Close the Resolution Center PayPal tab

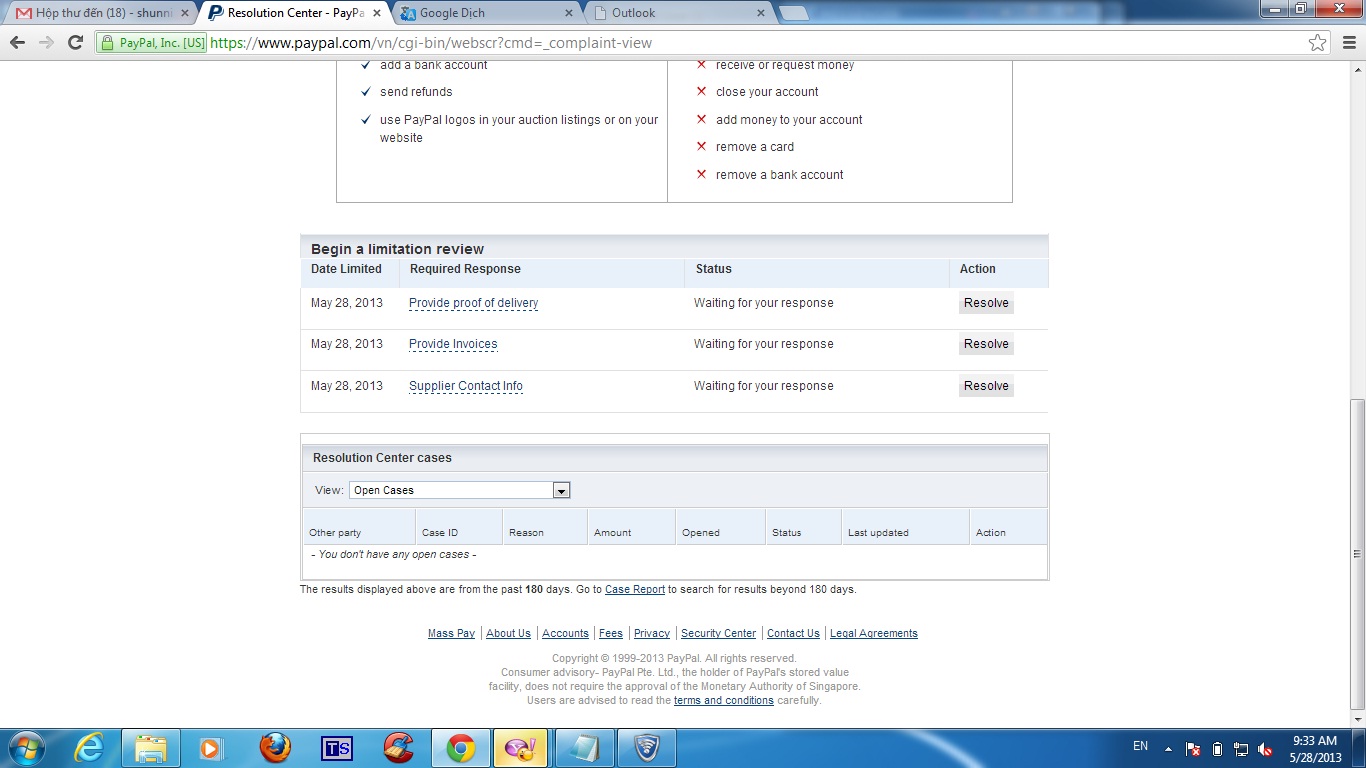tap(377, 13)
